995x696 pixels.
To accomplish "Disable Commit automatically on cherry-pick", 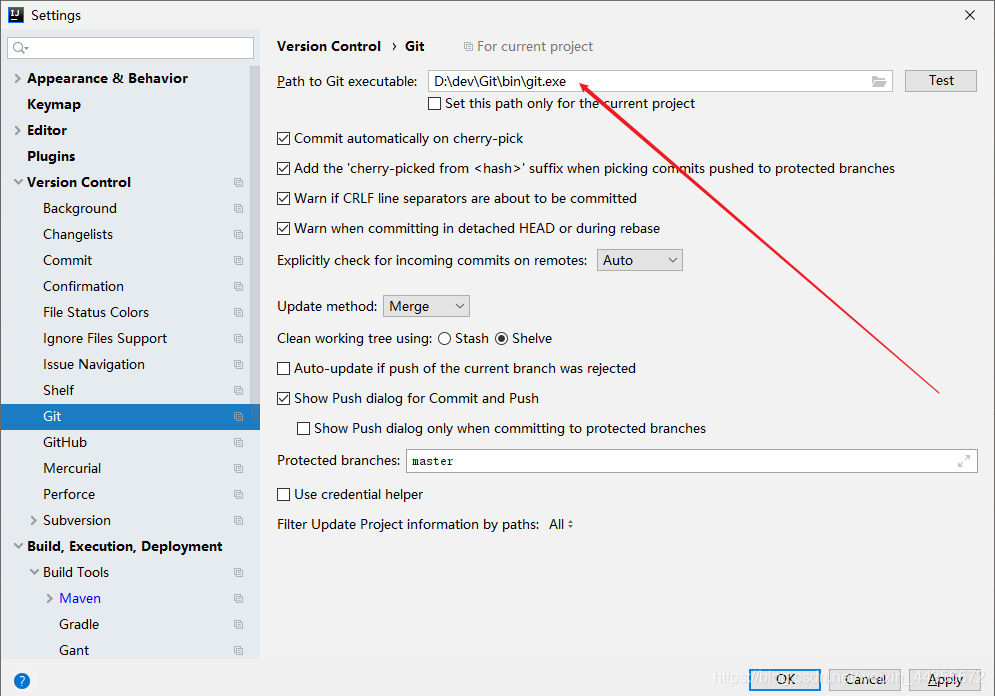I will [x=284, y=139].
